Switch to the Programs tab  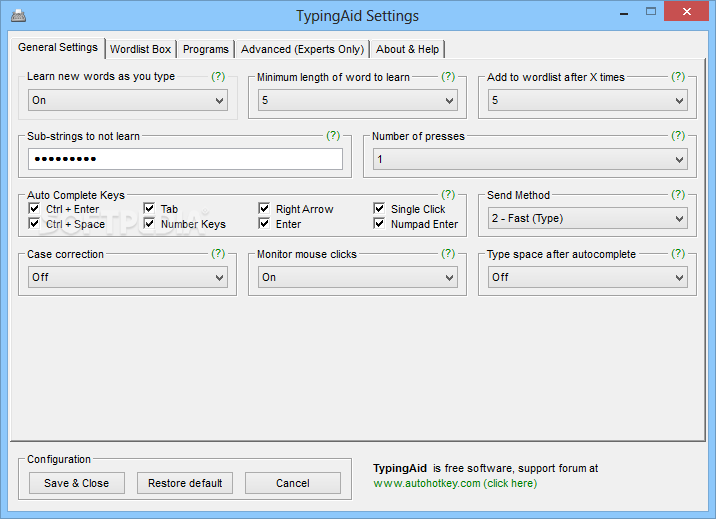pyautogui.click(x=205, y=49)
